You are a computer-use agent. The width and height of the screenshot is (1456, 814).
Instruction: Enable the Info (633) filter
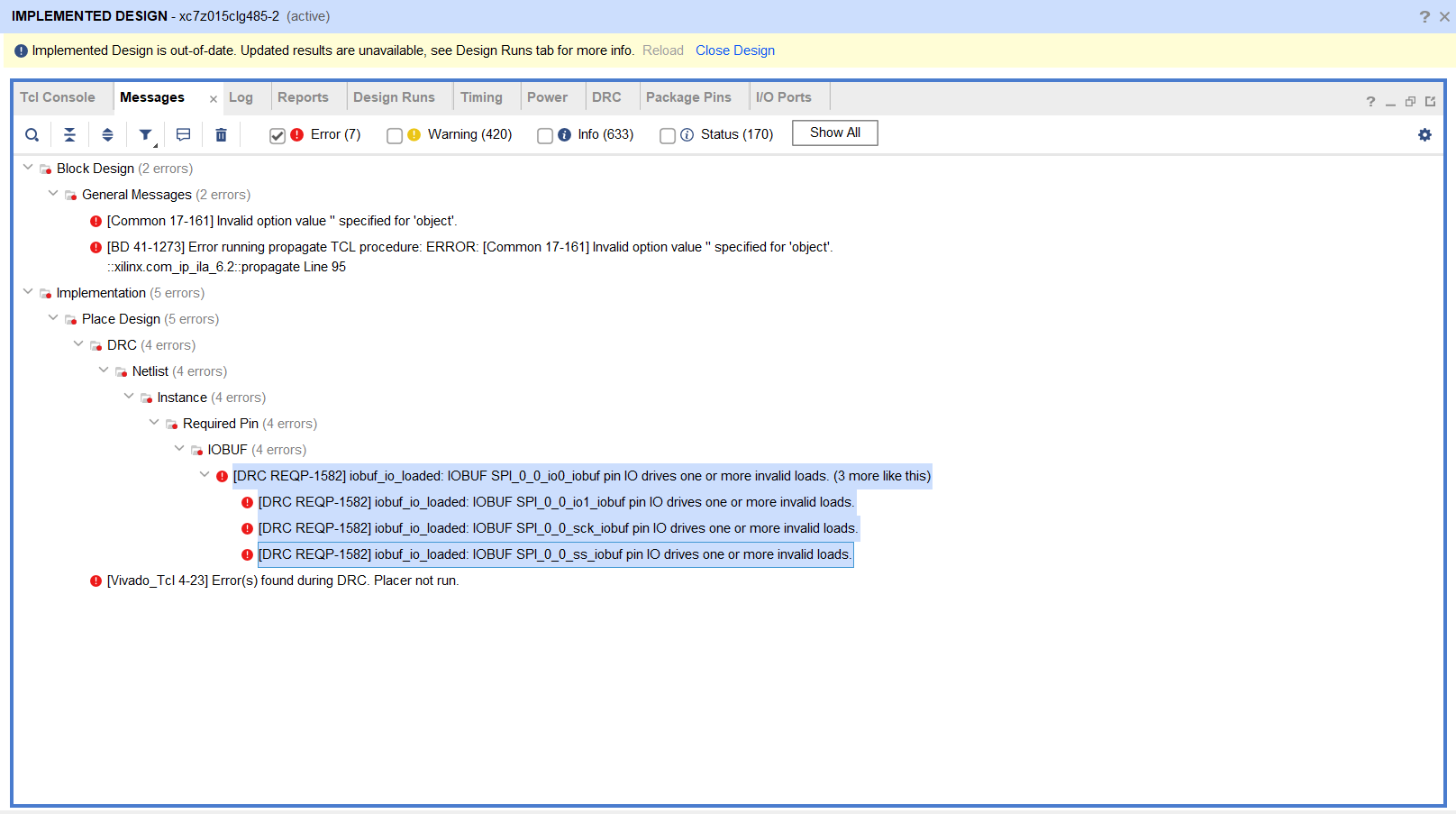click(545, 135)
